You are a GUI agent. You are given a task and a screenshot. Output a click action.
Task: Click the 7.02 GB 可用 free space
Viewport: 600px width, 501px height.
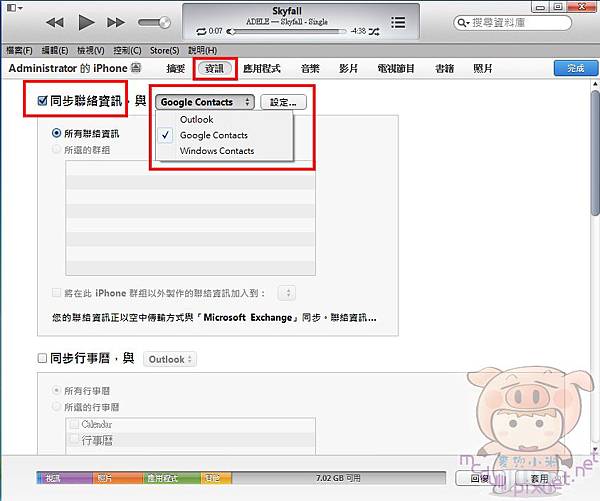pos(338,478)
